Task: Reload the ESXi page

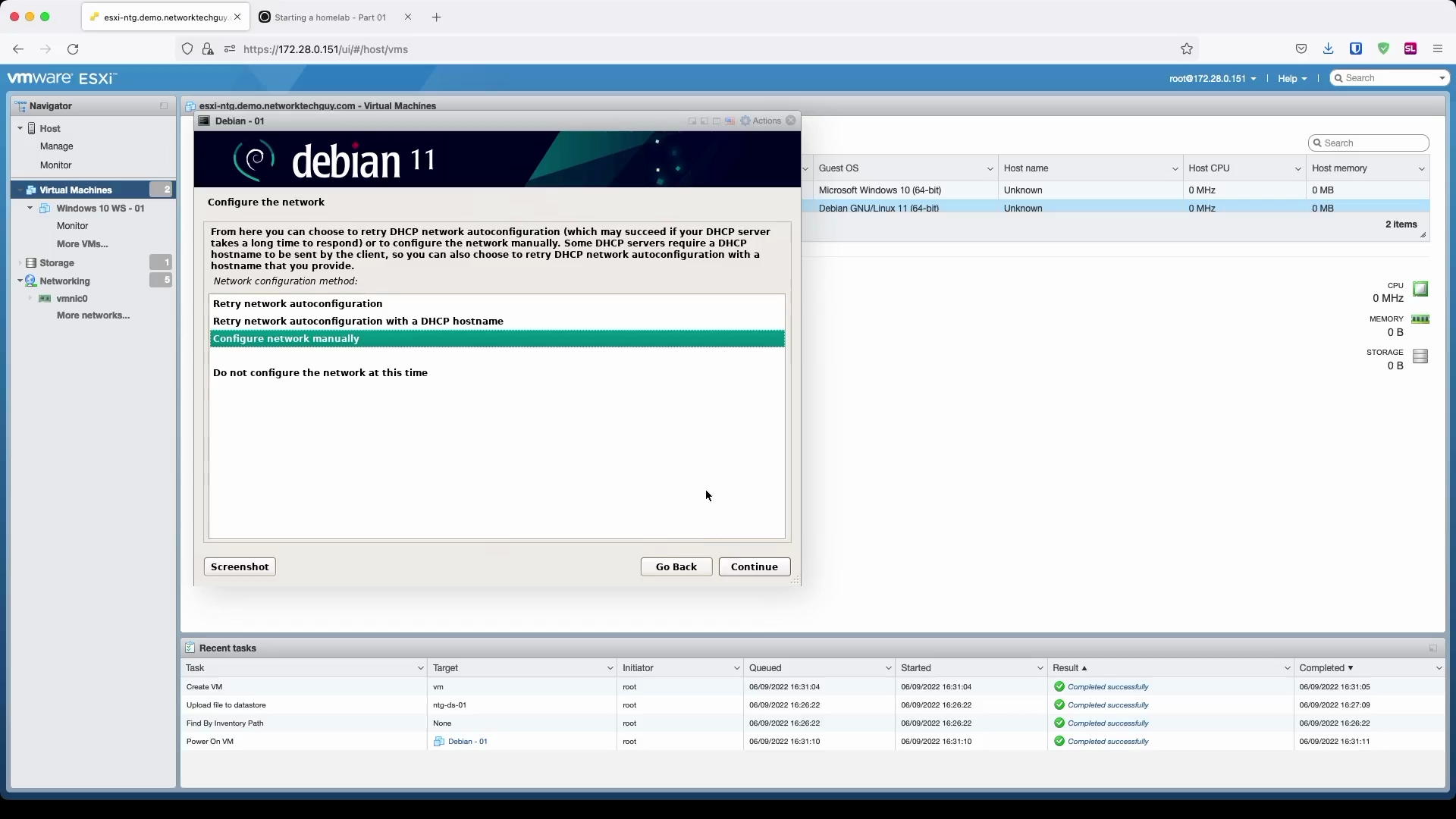Action: [x=73, y=49]
